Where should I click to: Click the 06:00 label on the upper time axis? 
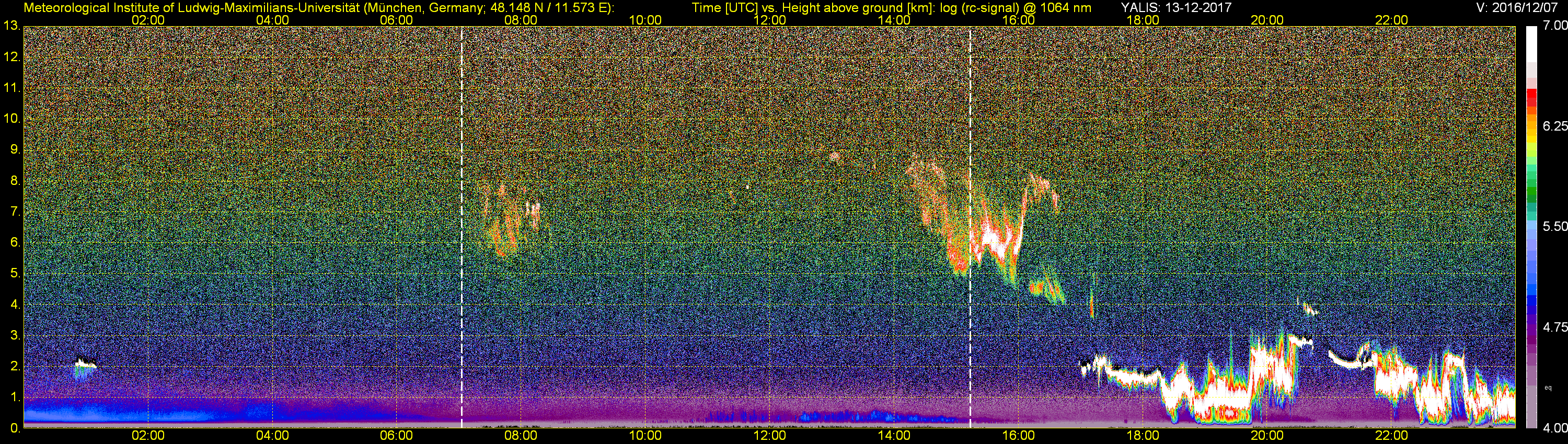(x=396, y=20)
